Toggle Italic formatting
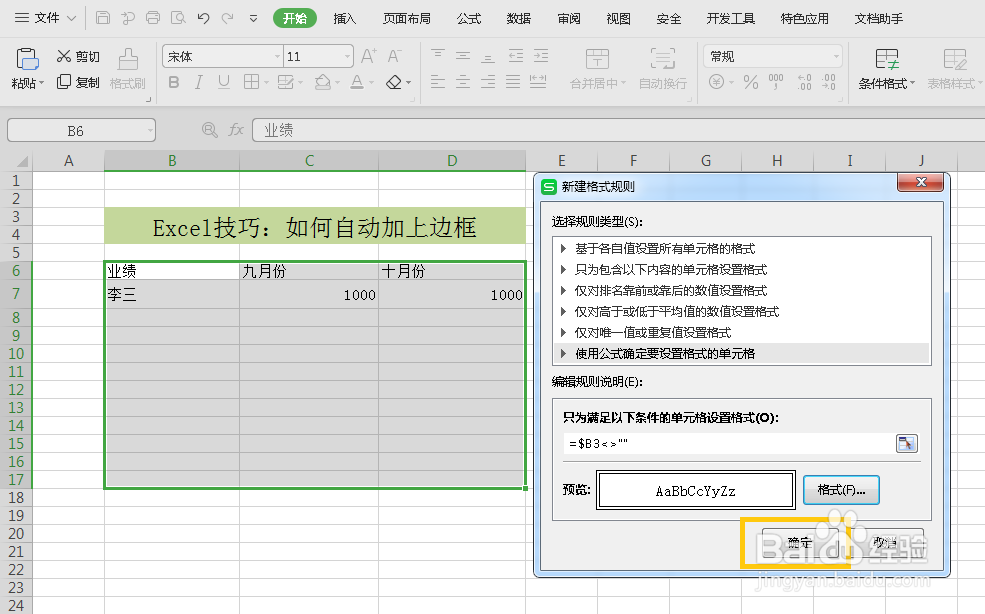The width and height of the screenshot is (985, 614). 199,82
